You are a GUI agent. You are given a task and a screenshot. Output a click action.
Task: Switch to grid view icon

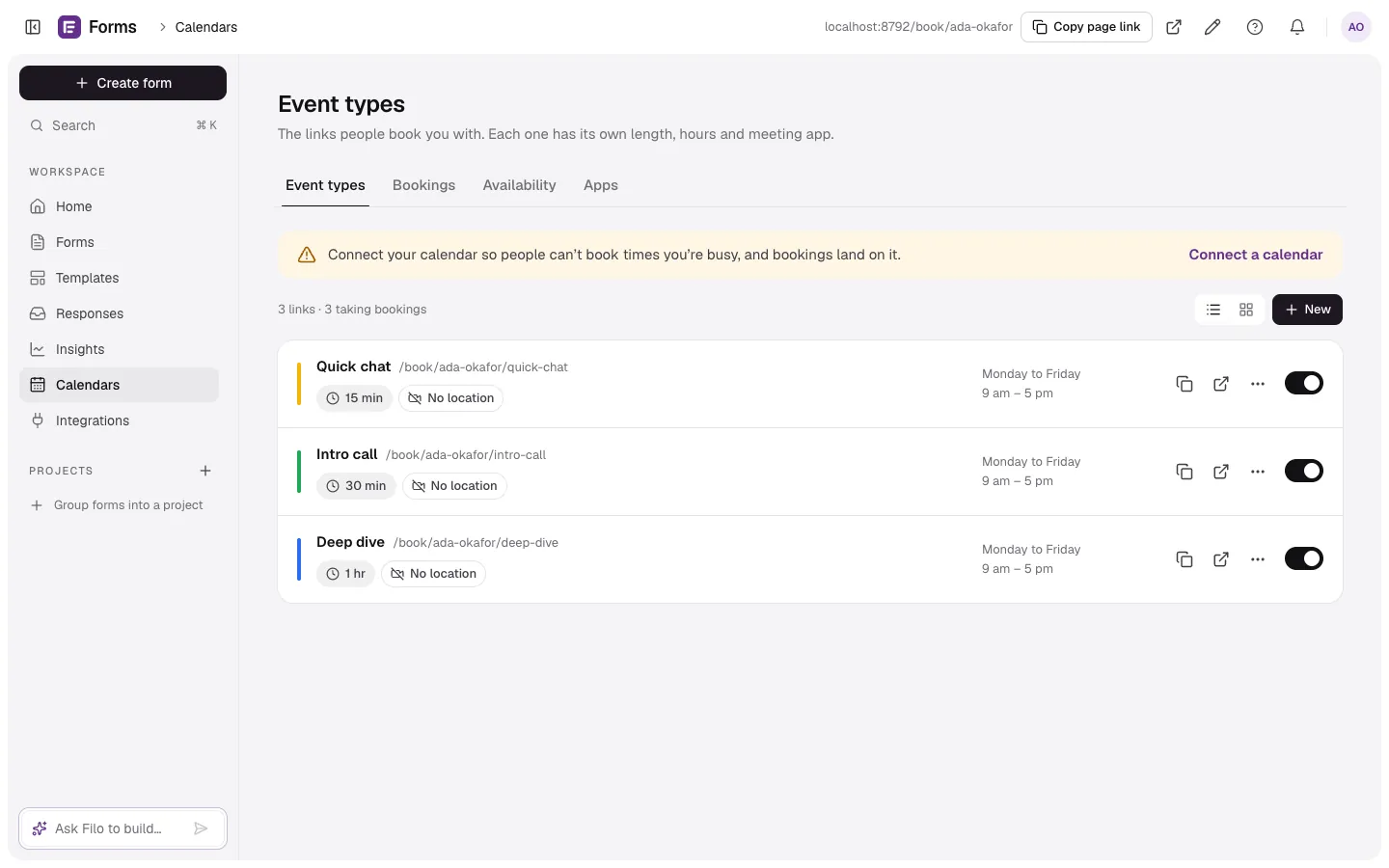[1246, 310]
